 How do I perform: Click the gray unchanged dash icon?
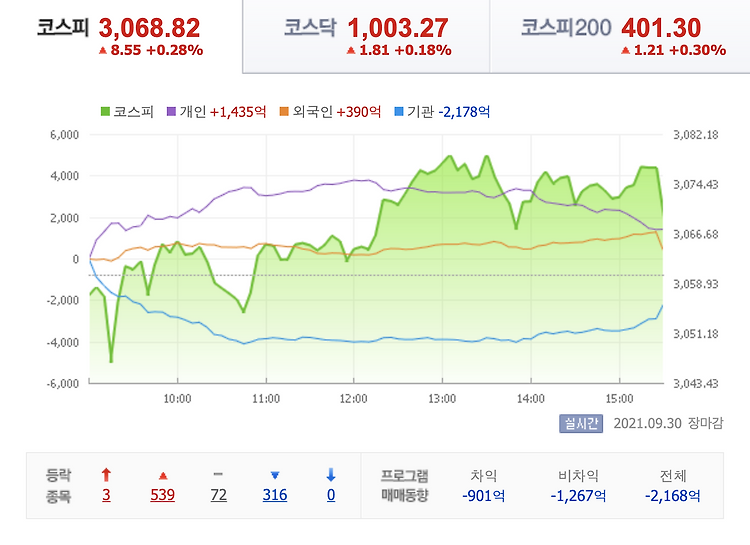click(218, 474)
